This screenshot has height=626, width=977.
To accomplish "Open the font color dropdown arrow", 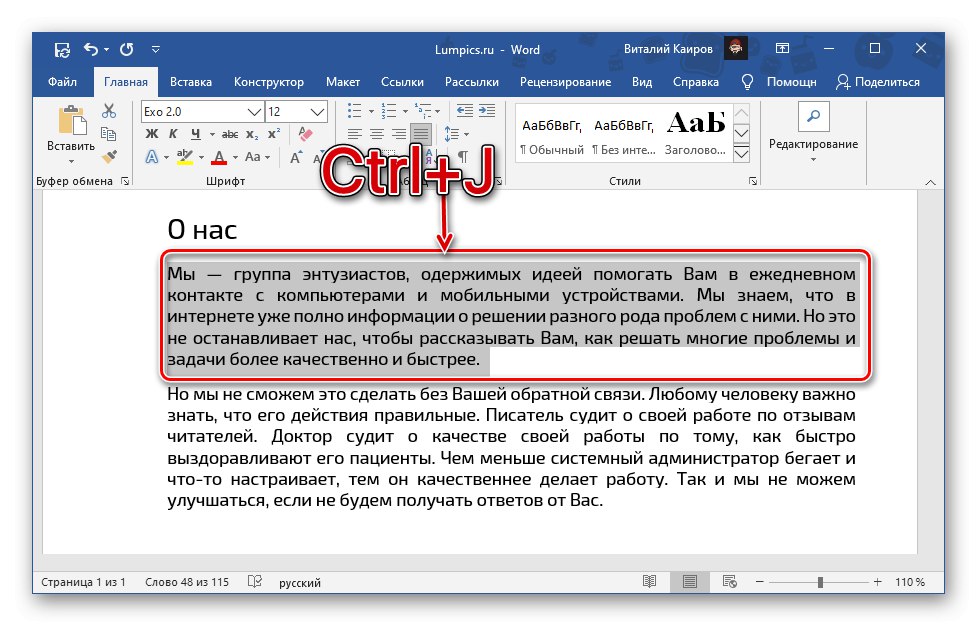I will tap(234, 157).
